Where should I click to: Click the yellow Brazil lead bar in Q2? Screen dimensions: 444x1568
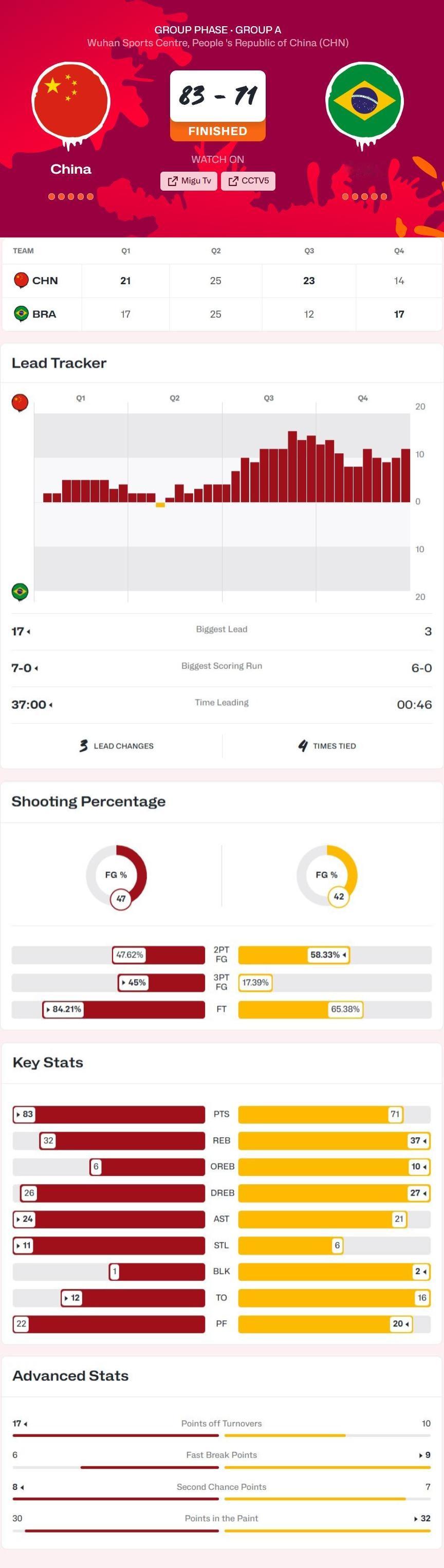(x=160, y=505)
